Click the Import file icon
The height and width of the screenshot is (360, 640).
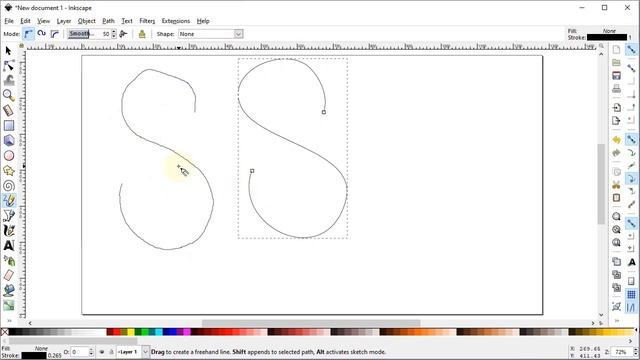pos(616,107)
